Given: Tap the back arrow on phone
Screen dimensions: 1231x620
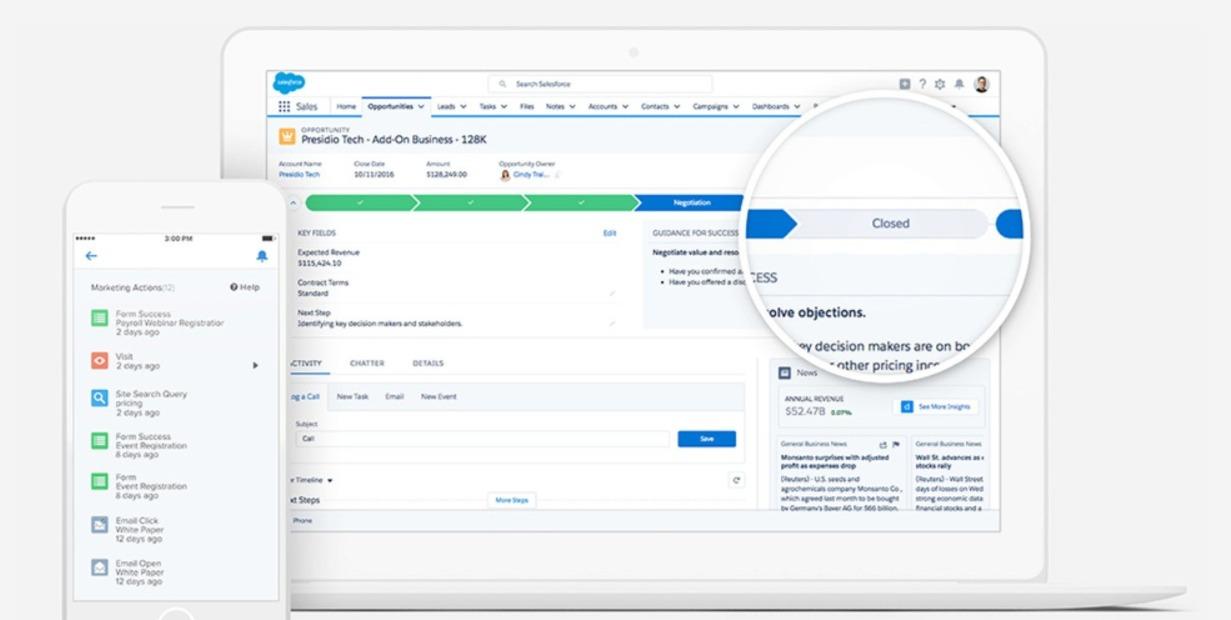Looking at the screenshot, I should [91, 256].
